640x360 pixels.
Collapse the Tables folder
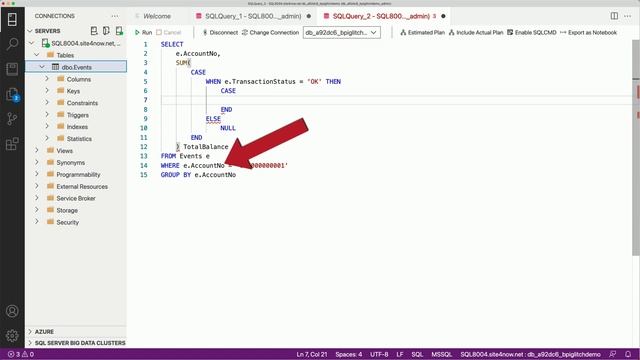tap(37, 55)
